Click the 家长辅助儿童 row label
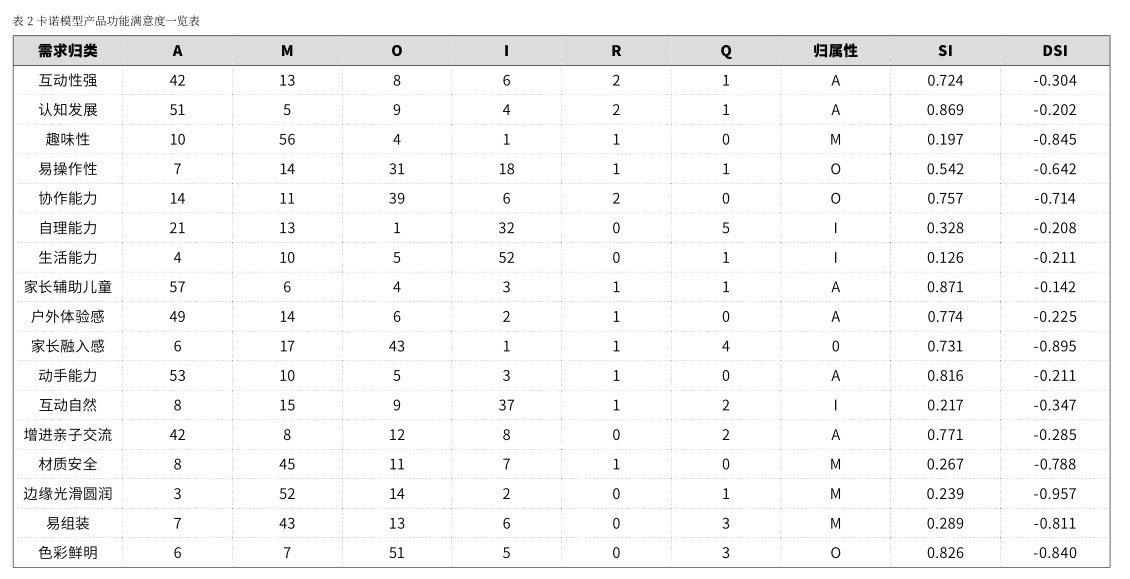 point(68,287)
